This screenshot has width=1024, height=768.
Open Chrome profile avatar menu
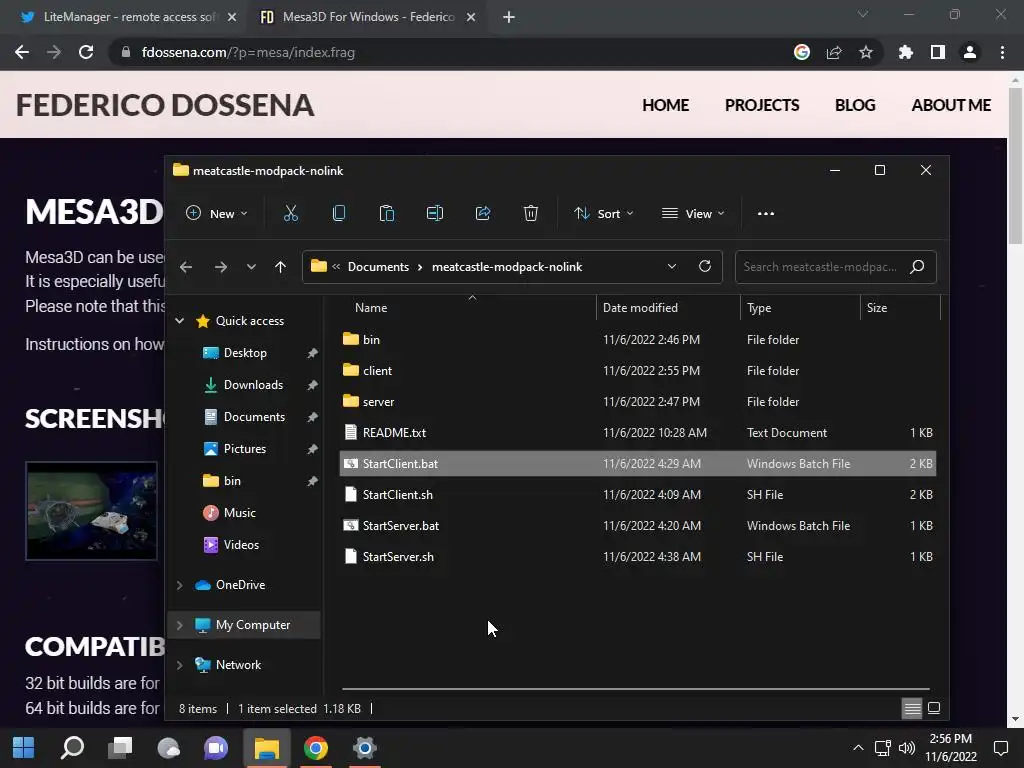coord(970,52)
